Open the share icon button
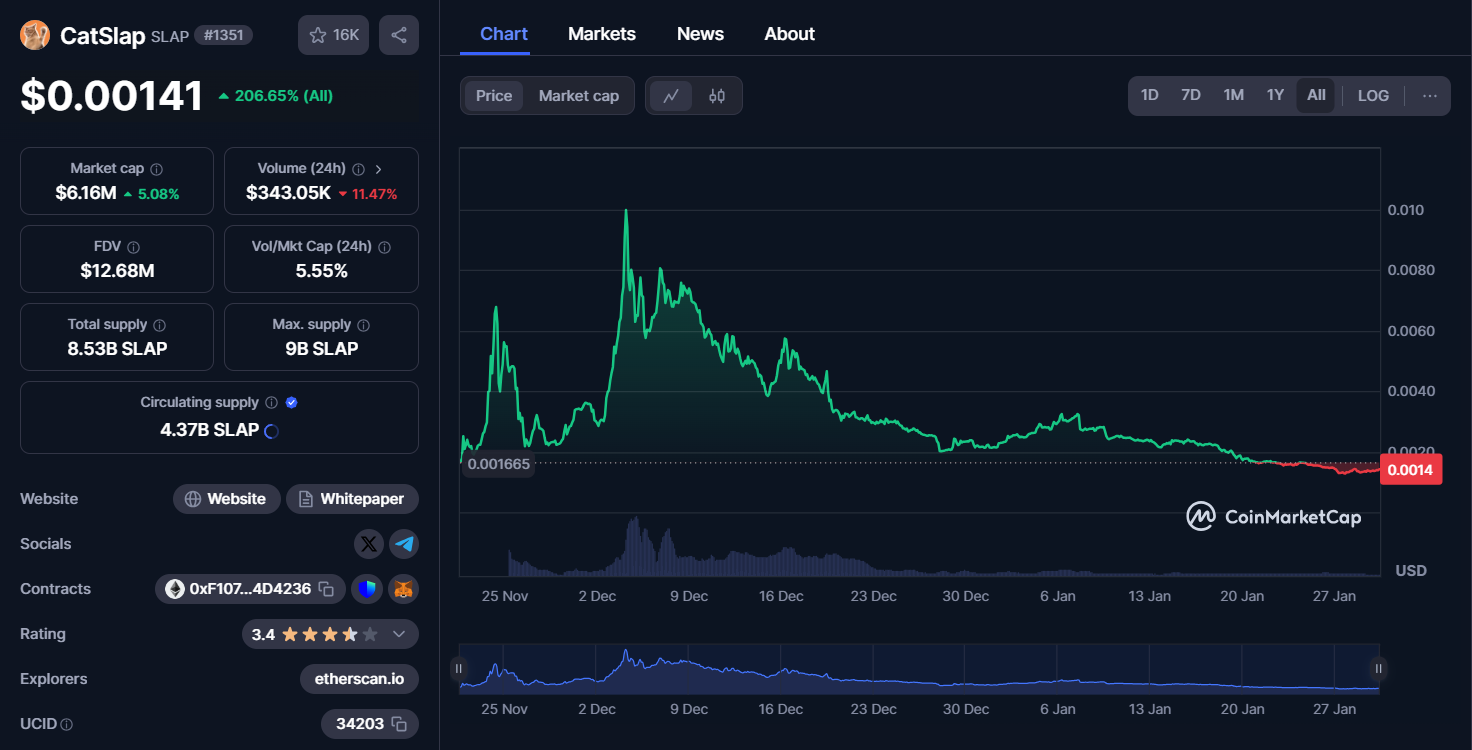This screenshot has width=1472, height=750. [x=399, y=35]
